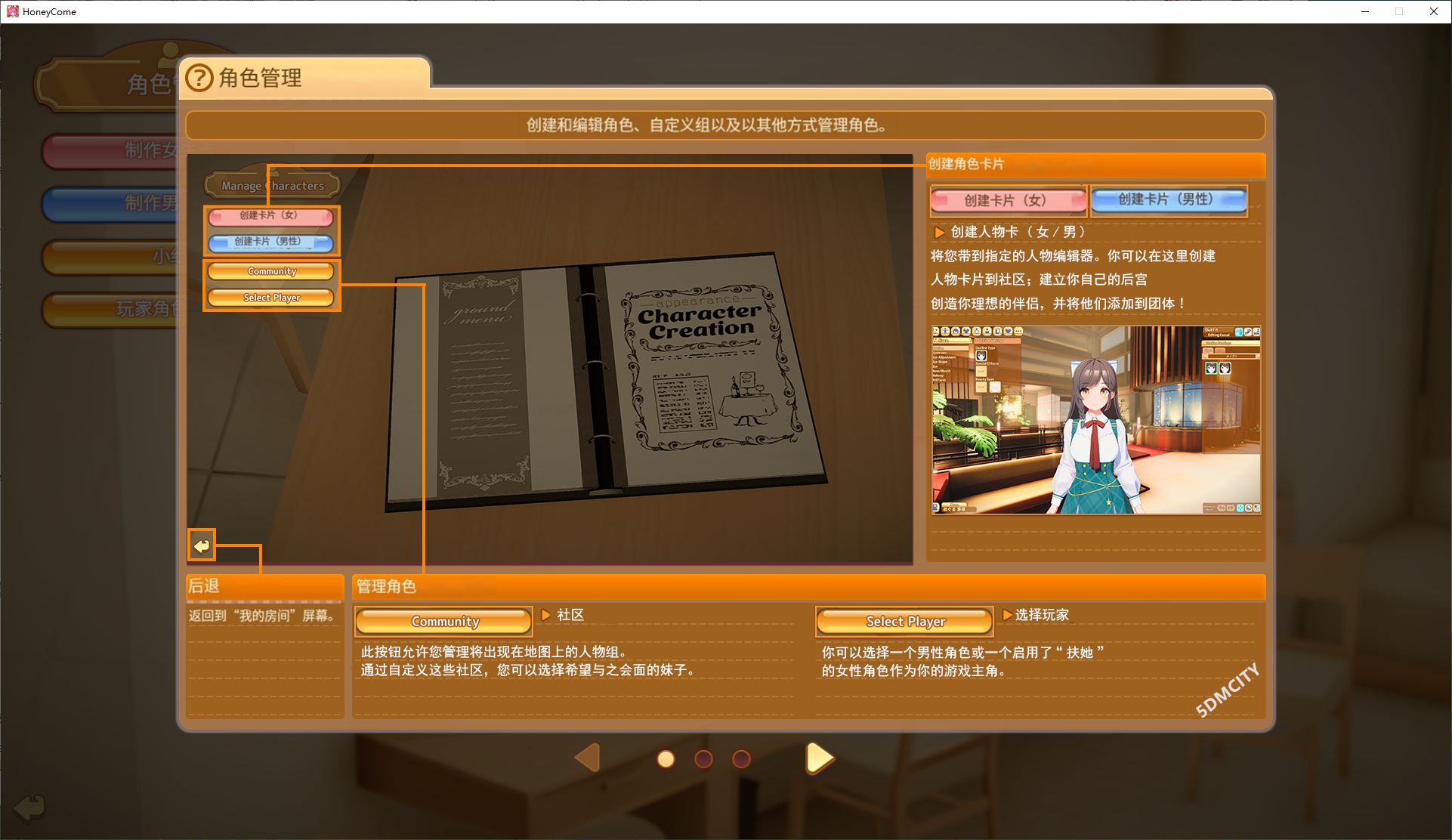Click the 角色管理 title tab
This screenshot has height=840, width=1452.
coord(305,77)
